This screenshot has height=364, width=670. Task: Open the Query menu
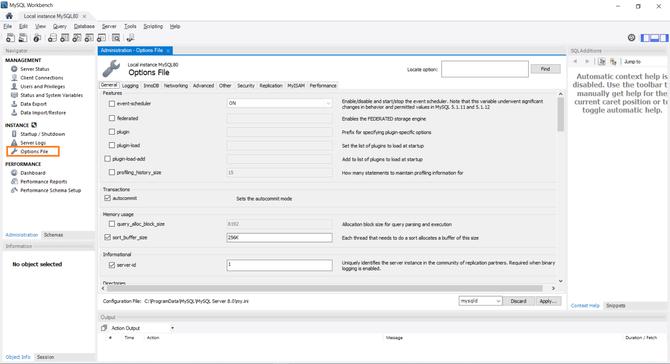pyautogui.click(x=60, y=26)
